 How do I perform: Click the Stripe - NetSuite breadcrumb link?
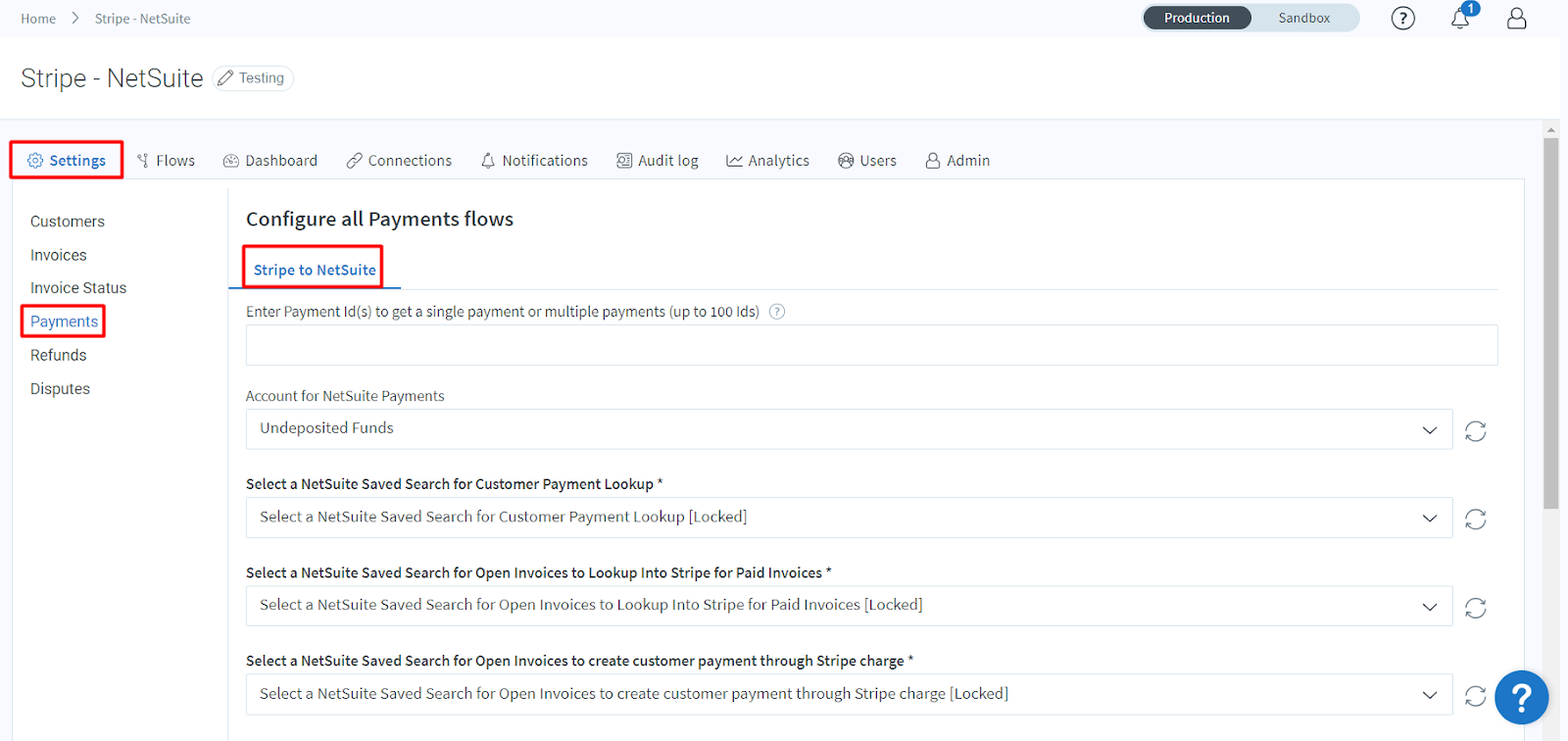[142, 19]
